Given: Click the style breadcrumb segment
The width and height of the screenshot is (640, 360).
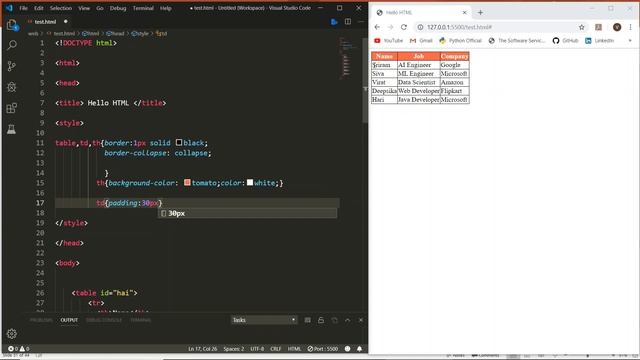Looking at the screenshot, I should tap(140, 33).
